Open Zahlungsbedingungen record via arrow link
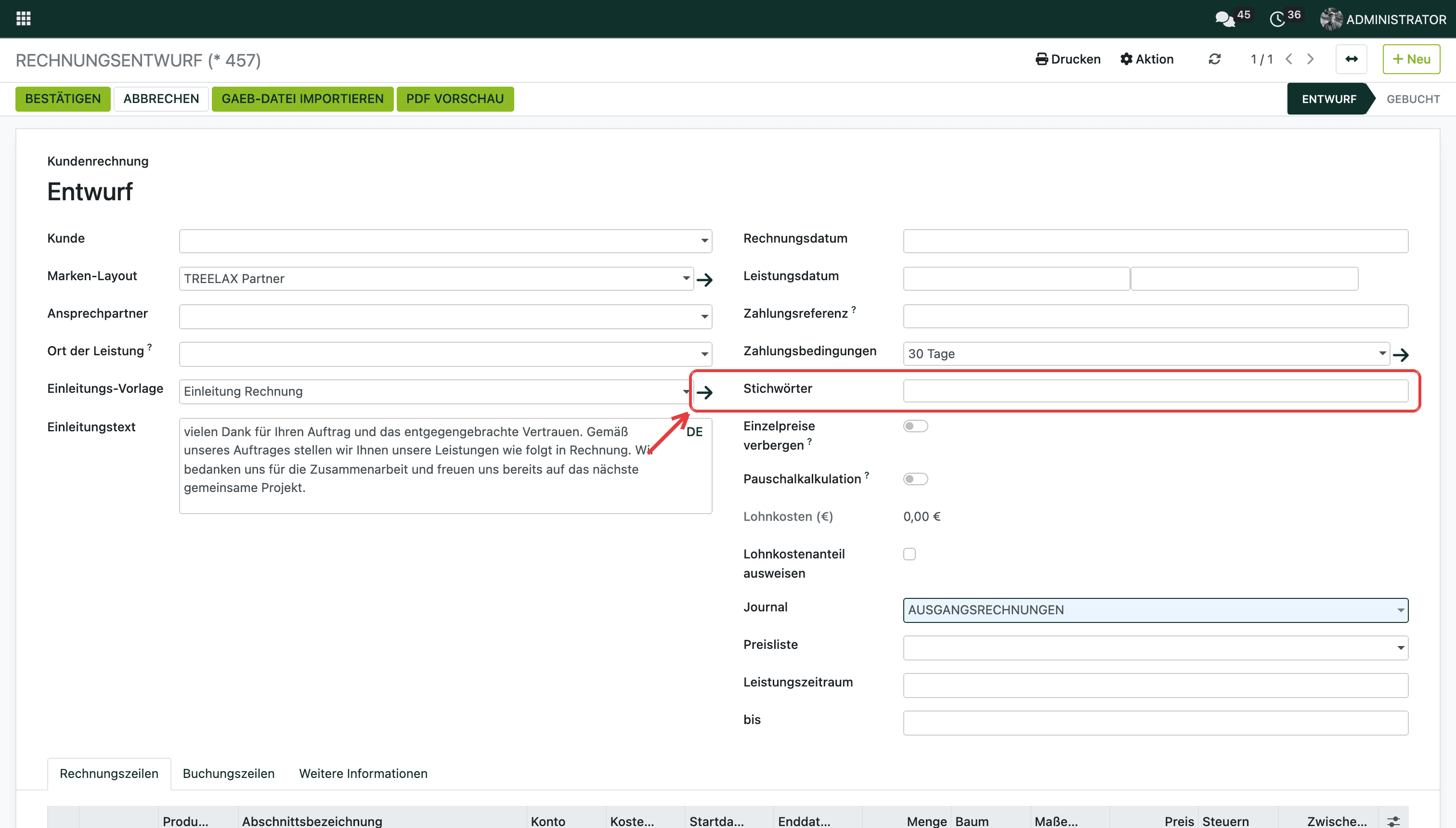 [1401, 355]
